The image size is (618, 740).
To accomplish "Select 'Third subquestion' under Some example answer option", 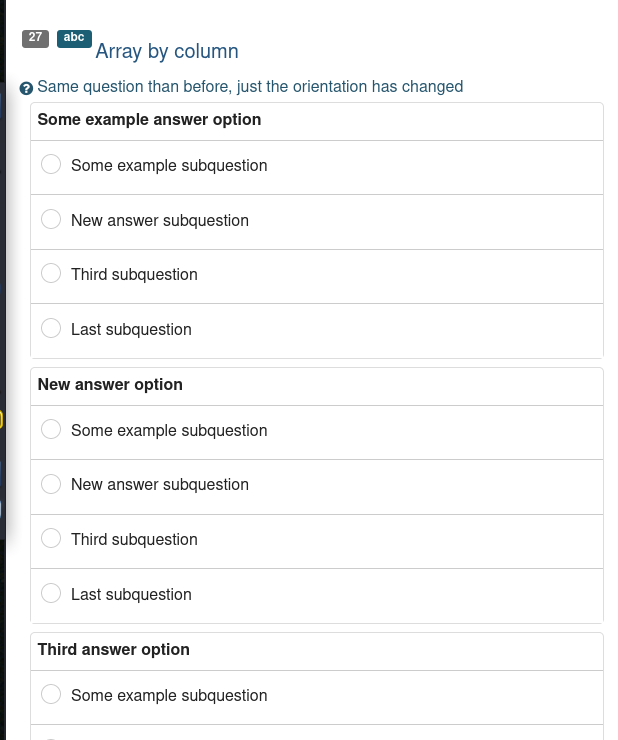I will pos(51,274).
